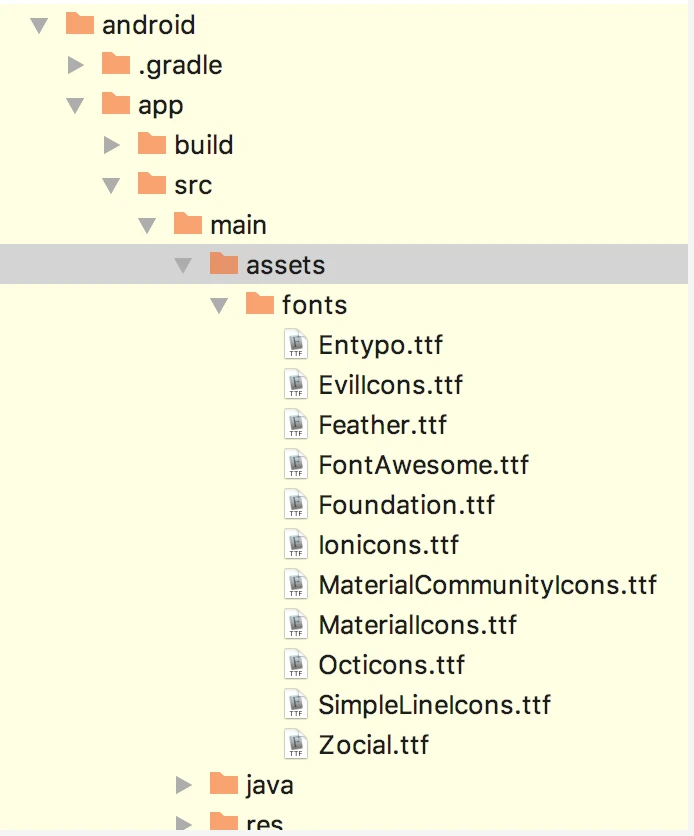Click the build folder icon
The image size is (694, 836).
tap(152, 143)
